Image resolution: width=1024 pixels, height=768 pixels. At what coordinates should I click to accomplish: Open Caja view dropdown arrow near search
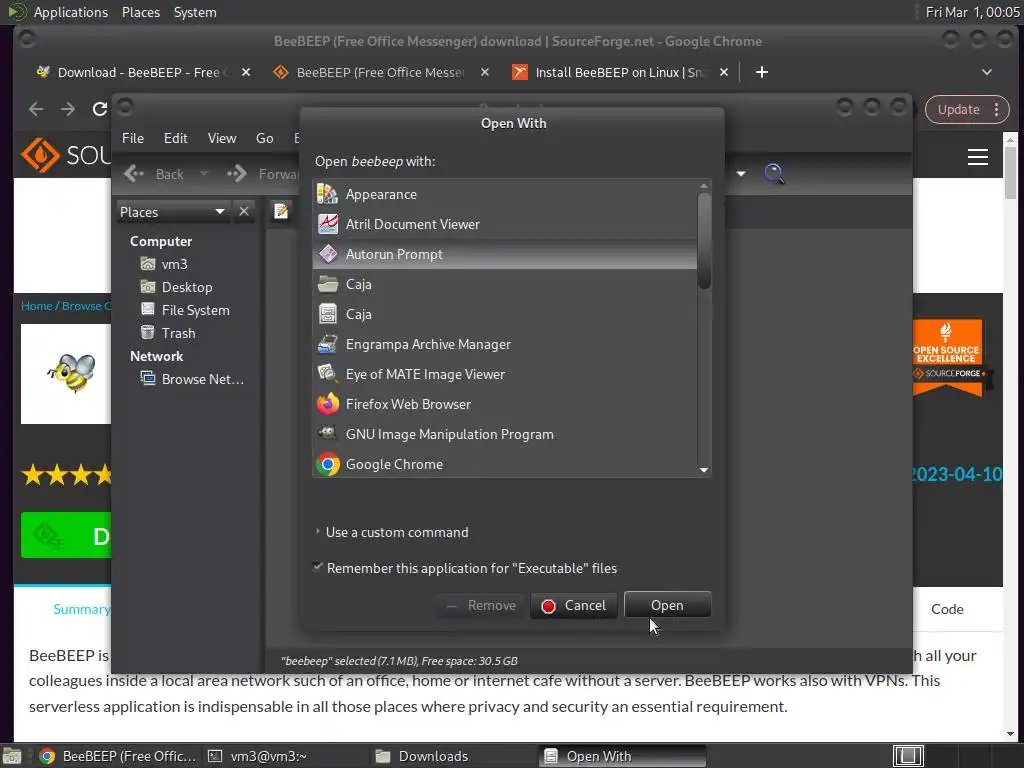tap(741, 174)
